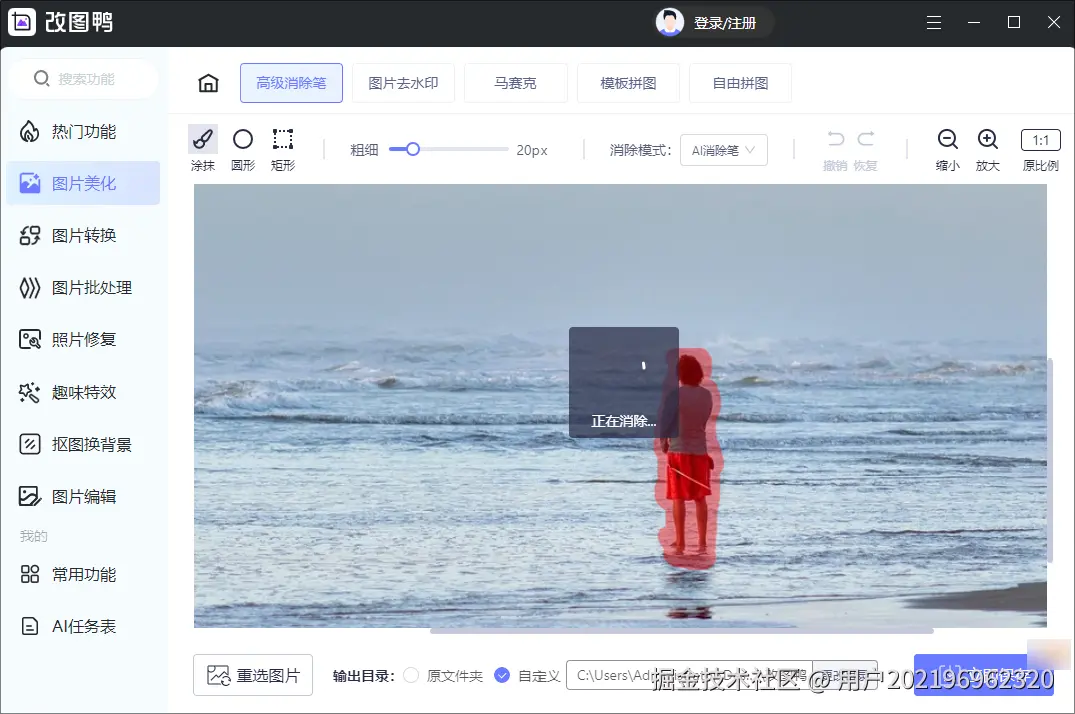Click 登录/注册 link

725,23
